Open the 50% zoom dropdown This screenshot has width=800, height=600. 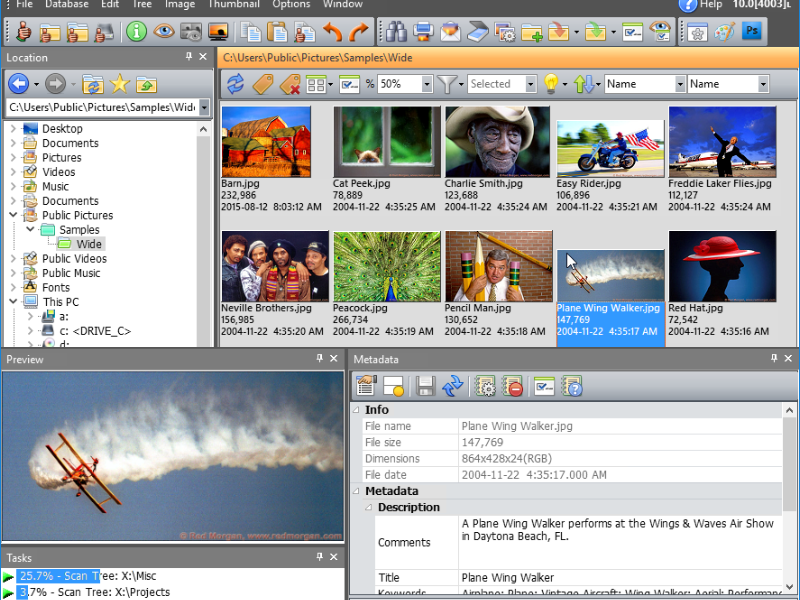[x=426, y=84]
